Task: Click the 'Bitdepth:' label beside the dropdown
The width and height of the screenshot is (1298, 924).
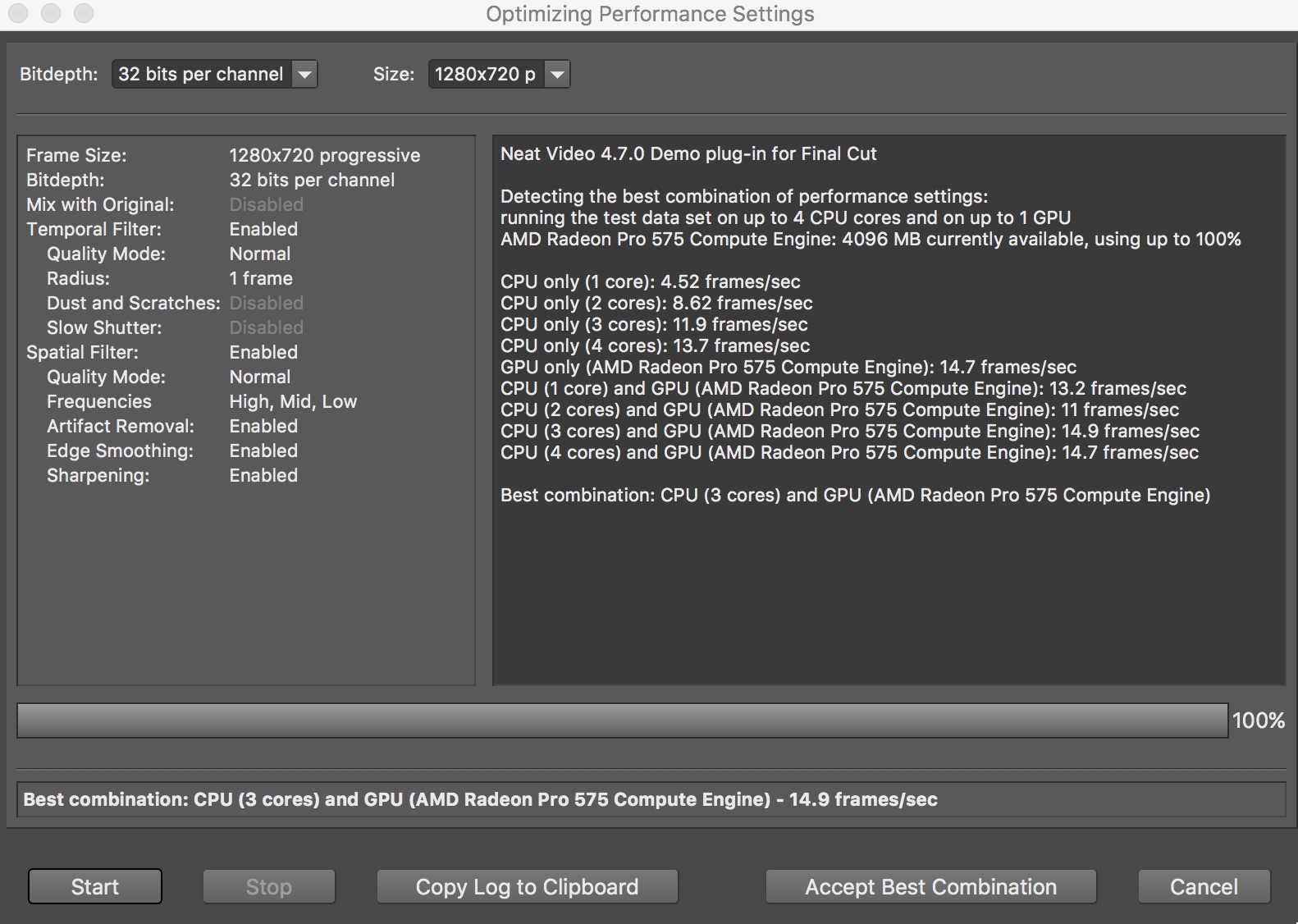Action: (x=59, y=74)
